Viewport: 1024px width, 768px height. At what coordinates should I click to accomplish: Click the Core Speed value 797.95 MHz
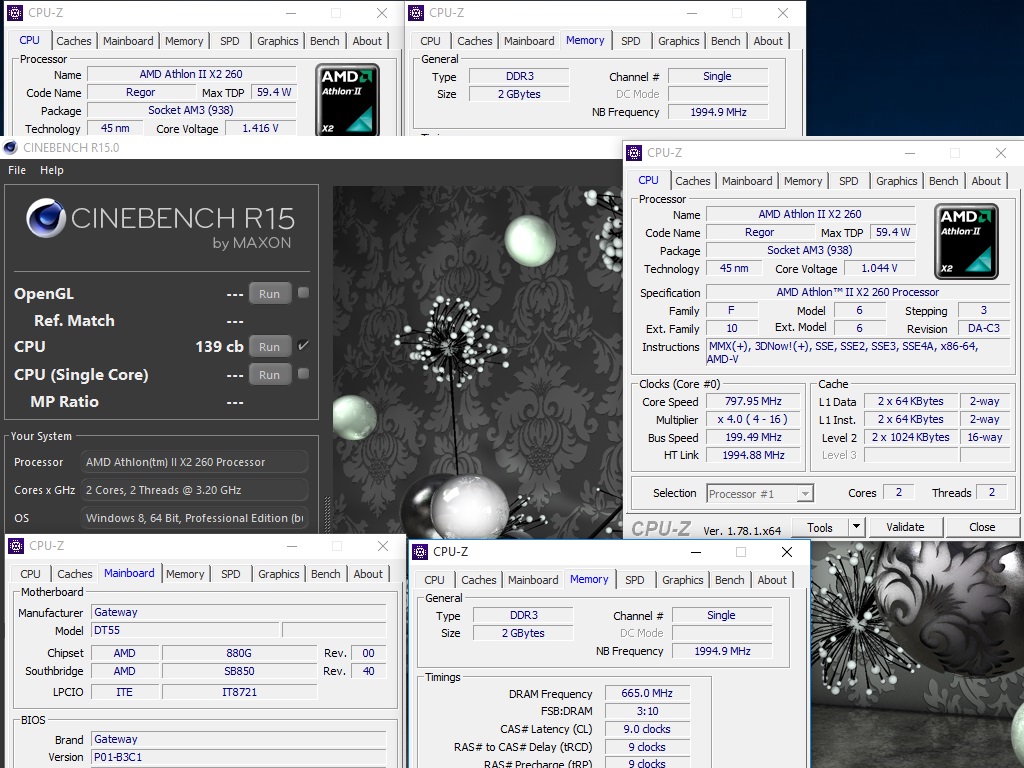pos(753,401)
